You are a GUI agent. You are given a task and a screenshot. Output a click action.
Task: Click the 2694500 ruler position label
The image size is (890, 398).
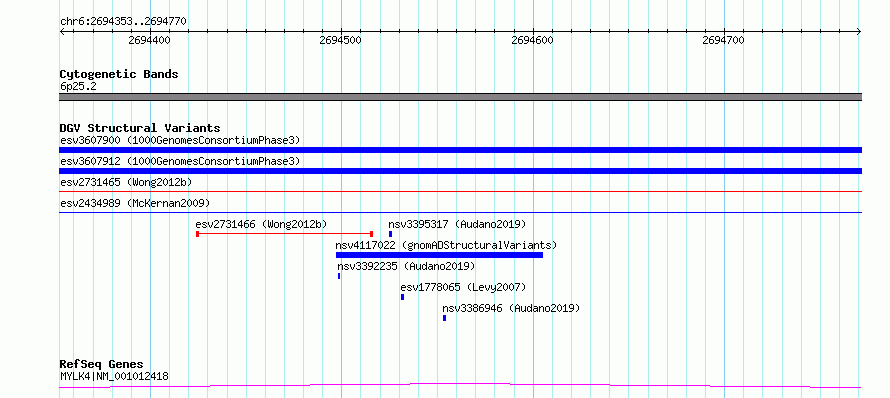[341, 40]
